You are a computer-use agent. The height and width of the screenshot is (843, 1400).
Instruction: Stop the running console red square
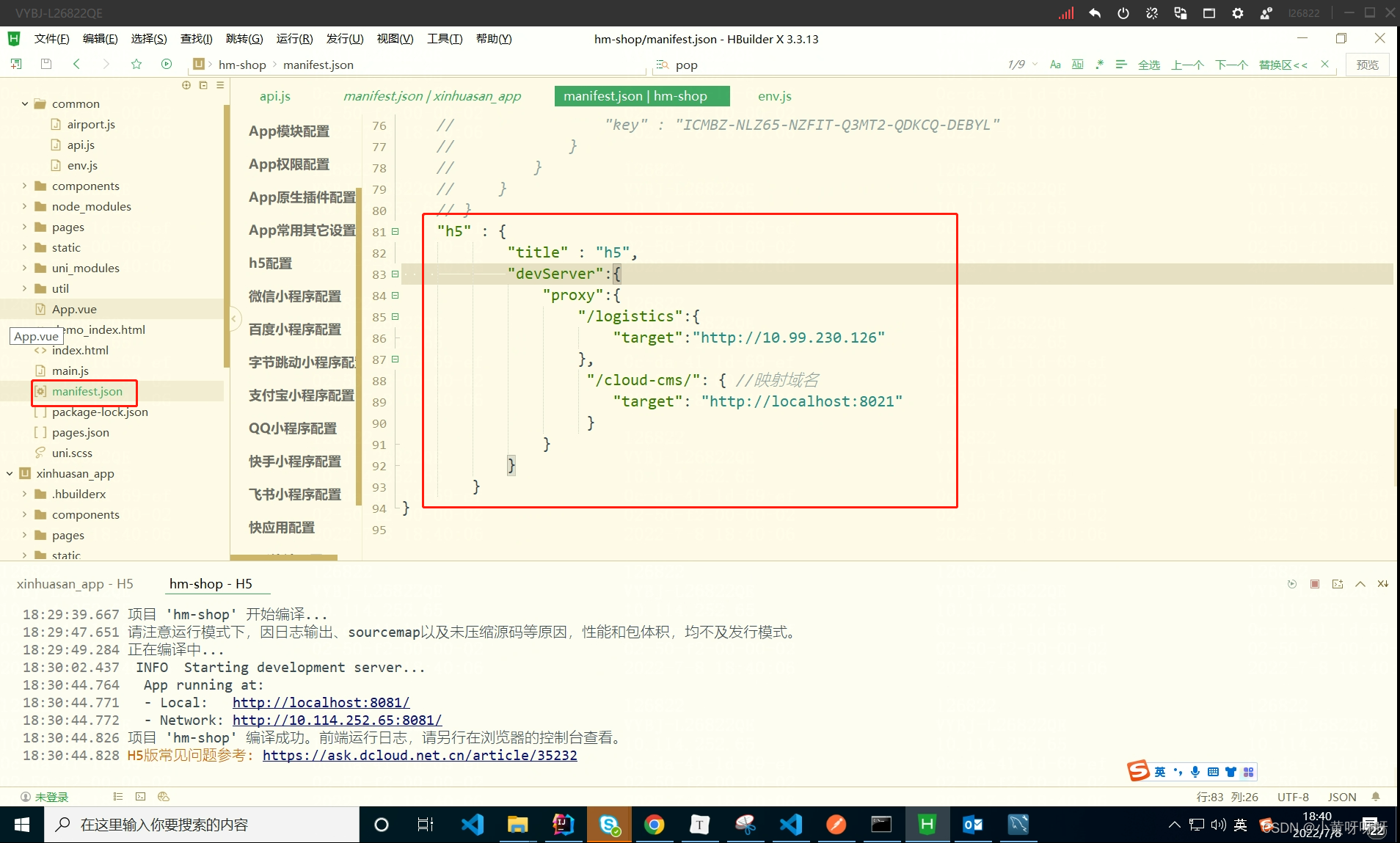[x=1315, y=584]
